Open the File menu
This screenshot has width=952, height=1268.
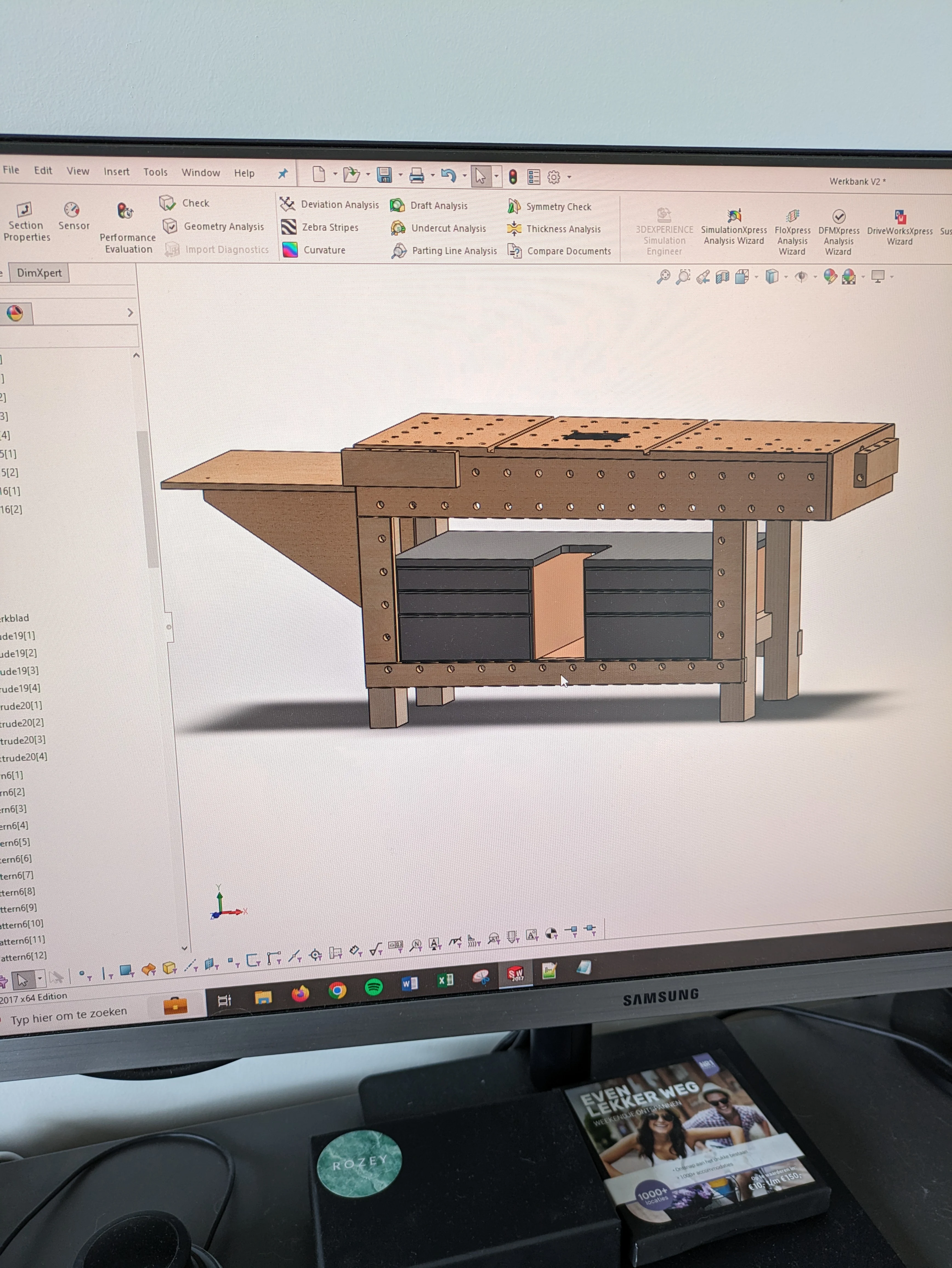(x=11, y=170)
